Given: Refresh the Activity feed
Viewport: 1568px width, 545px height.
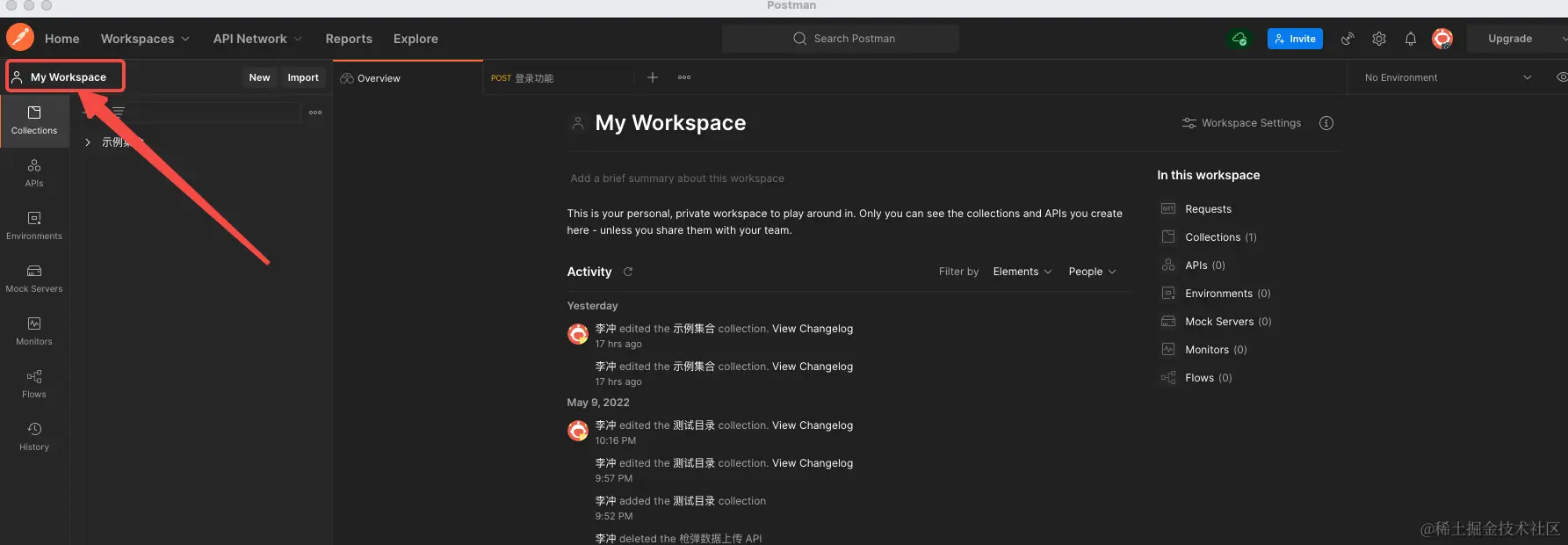Looking at the screenshot, I should tap(628, 272).
